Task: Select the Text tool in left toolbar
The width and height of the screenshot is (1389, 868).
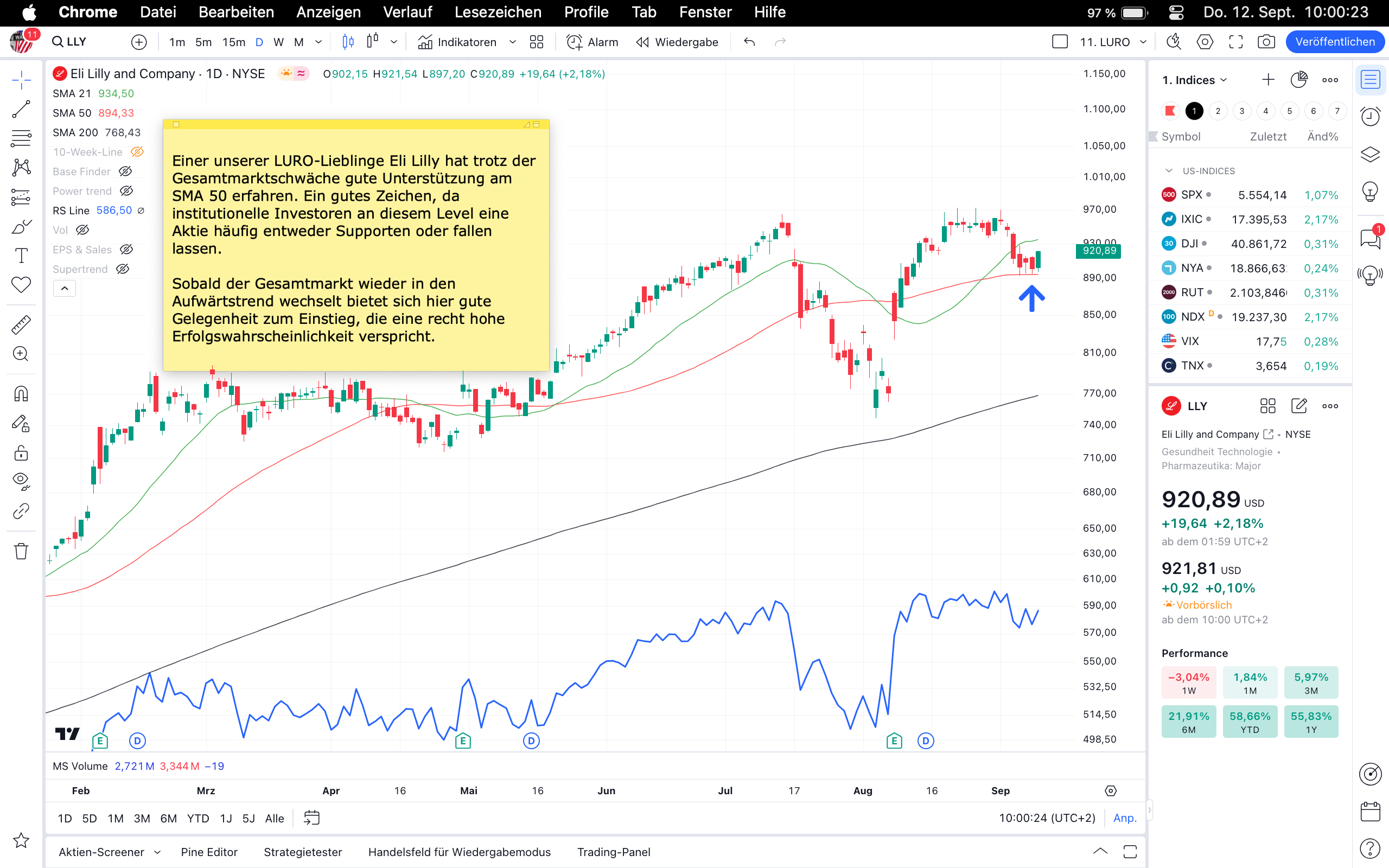Action: coord(21,256)
